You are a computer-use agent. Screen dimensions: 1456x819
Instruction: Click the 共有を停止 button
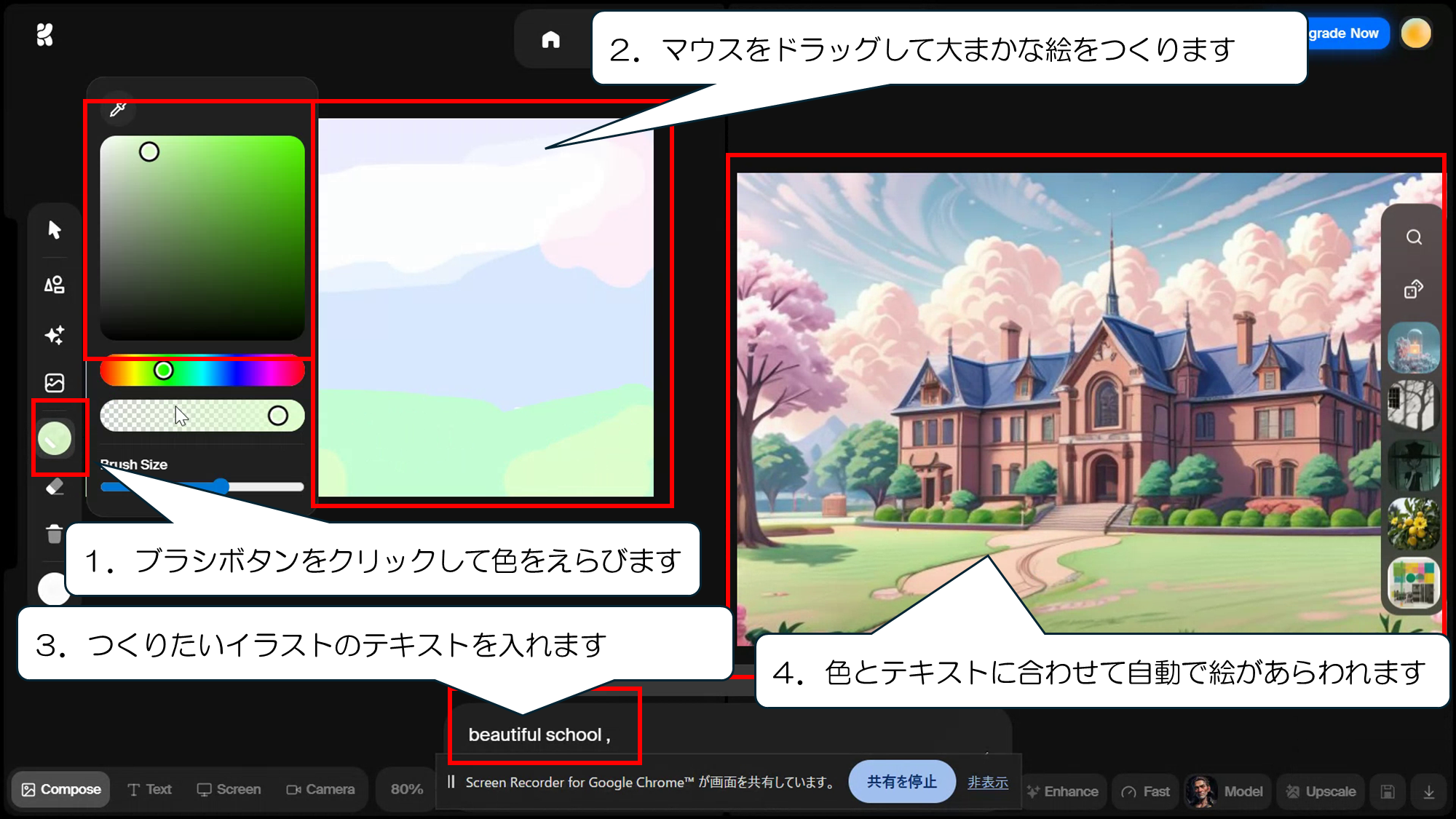click(901, 782)
